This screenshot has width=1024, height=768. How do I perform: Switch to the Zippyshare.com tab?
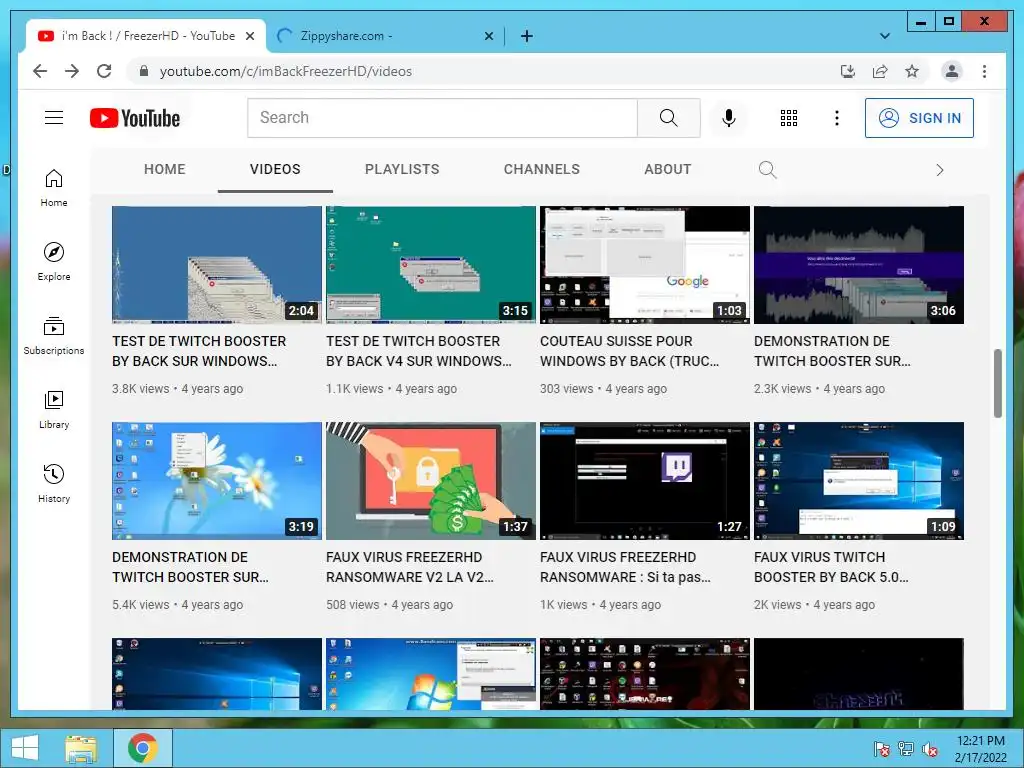(x=385, y=36)
